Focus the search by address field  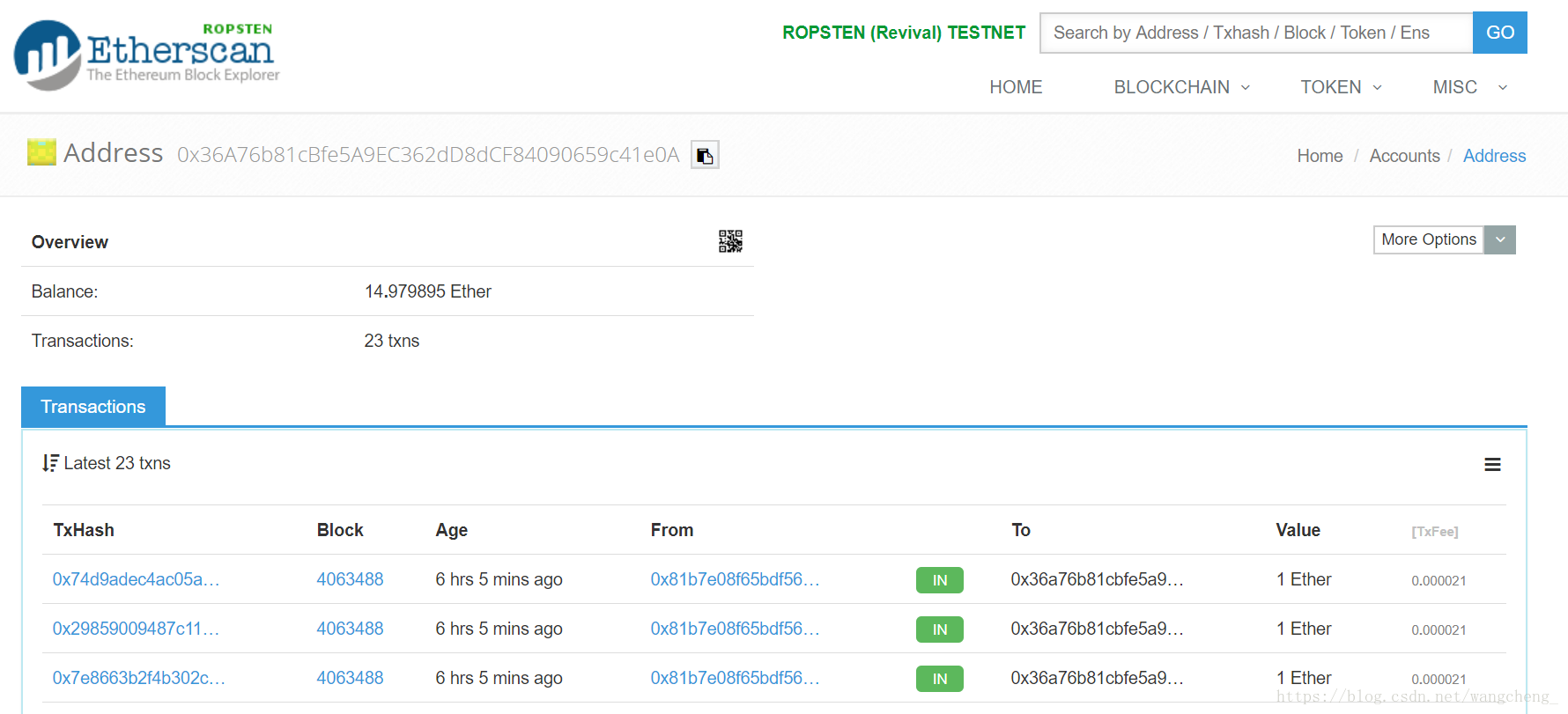tap(1256, 33)
